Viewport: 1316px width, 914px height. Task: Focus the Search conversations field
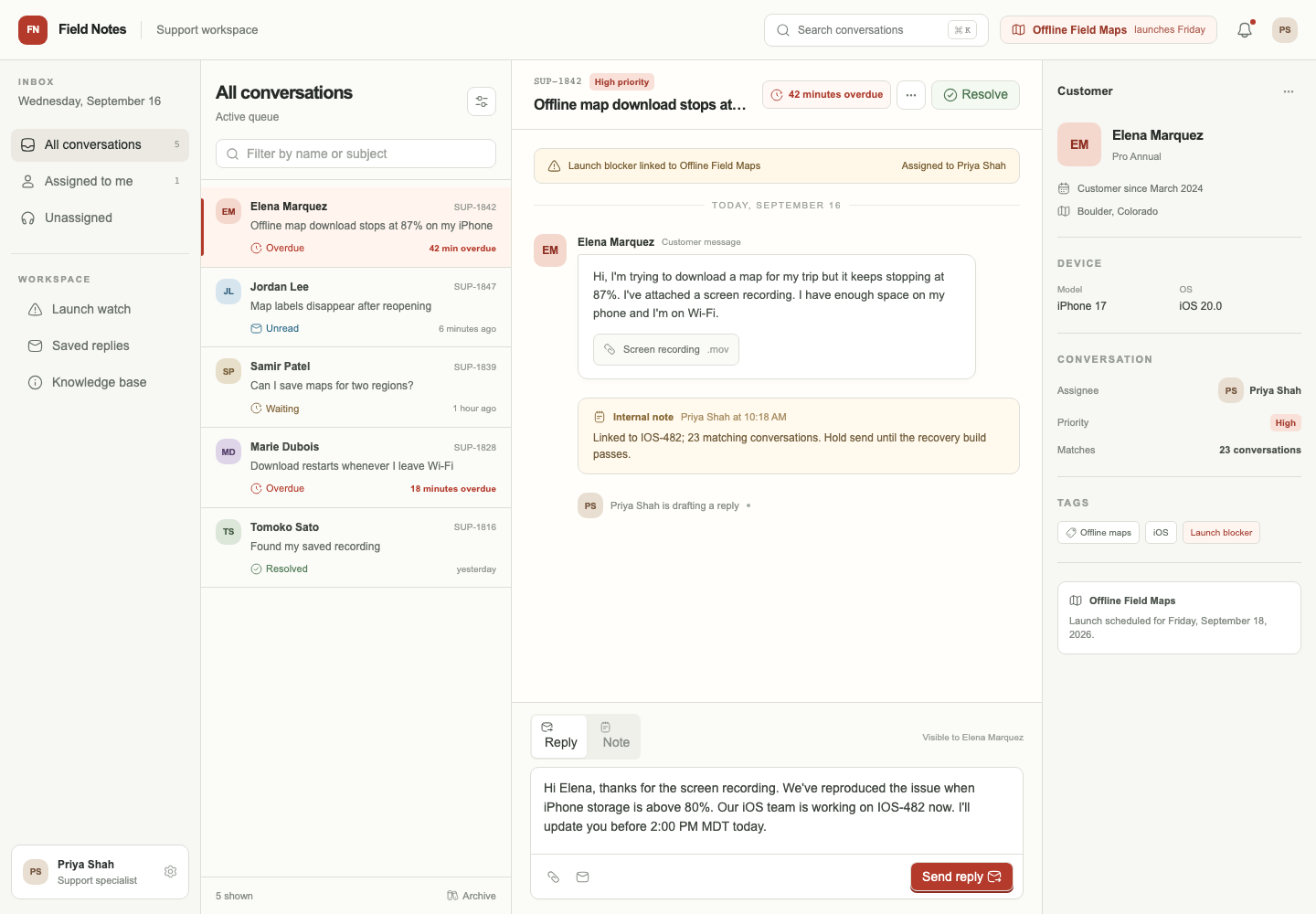click(876, 30)
